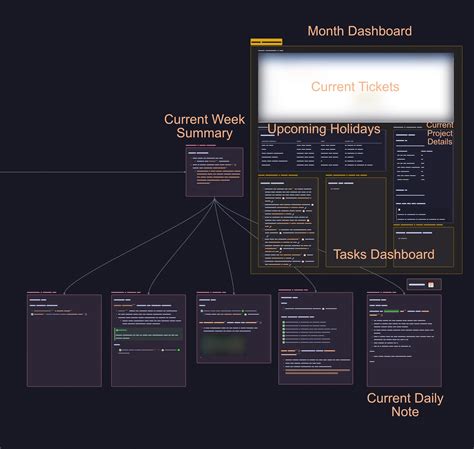Click the calendar icon above Current Daily Note
This screenshot has width=474, height=449.
tap(431, 285)
